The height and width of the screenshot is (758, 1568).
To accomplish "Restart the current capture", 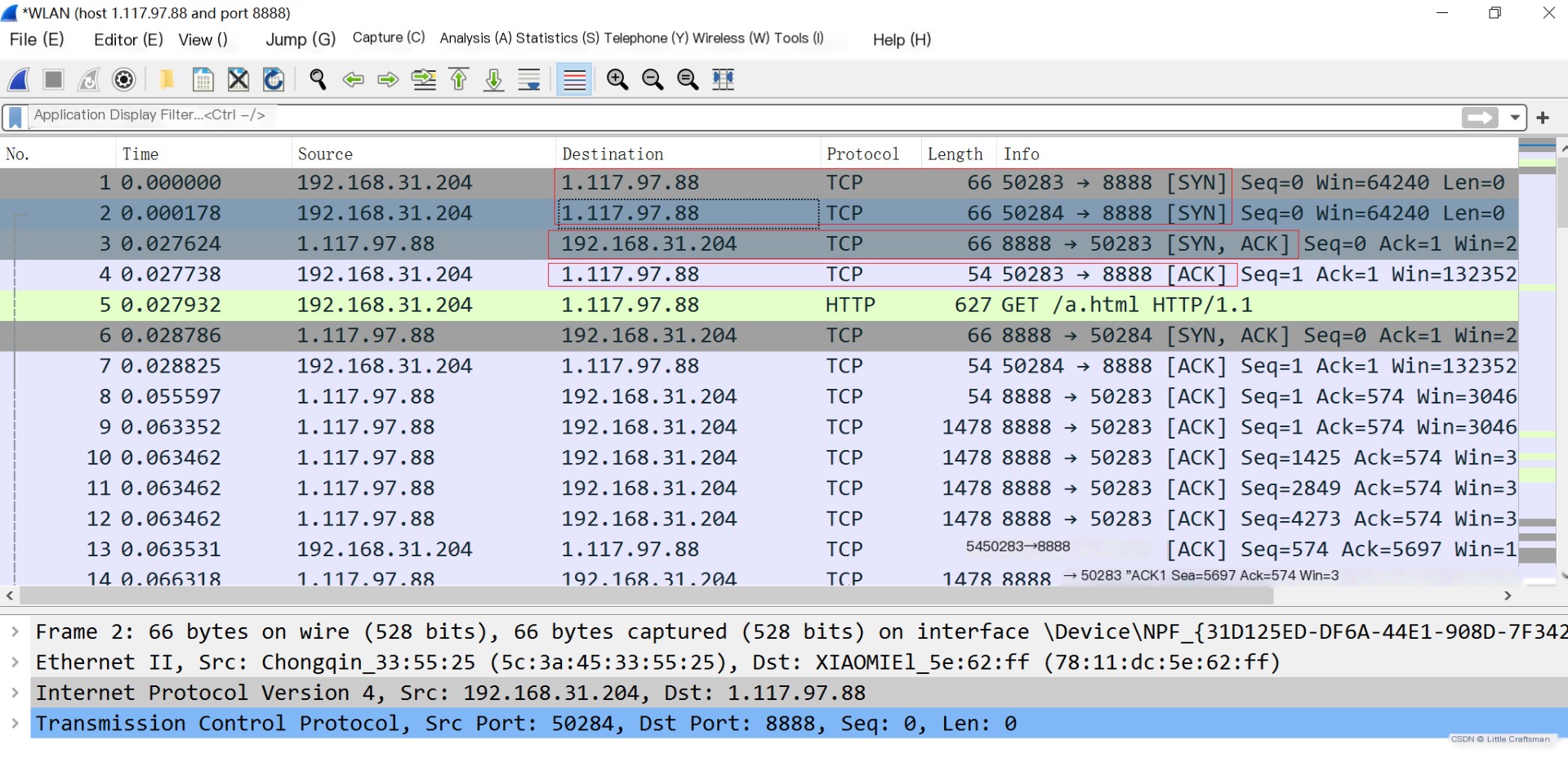I will click(x=89, y=79).
